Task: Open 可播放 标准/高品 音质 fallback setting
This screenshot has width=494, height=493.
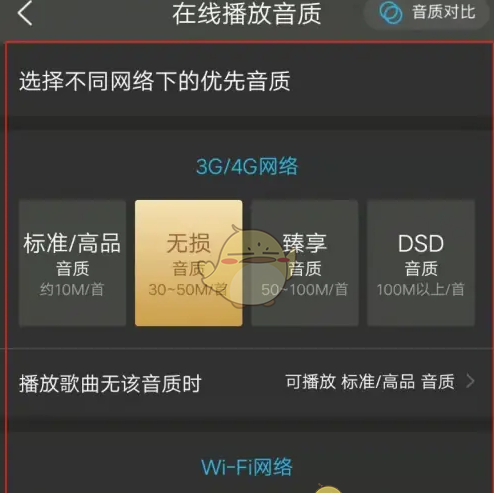Action: (370, 382)
